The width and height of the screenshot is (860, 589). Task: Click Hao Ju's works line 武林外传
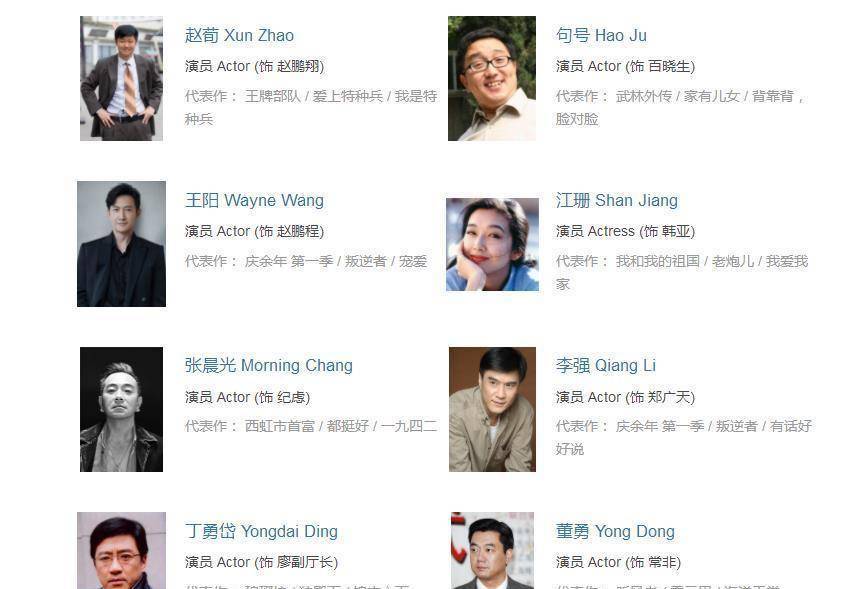[644, 97]
